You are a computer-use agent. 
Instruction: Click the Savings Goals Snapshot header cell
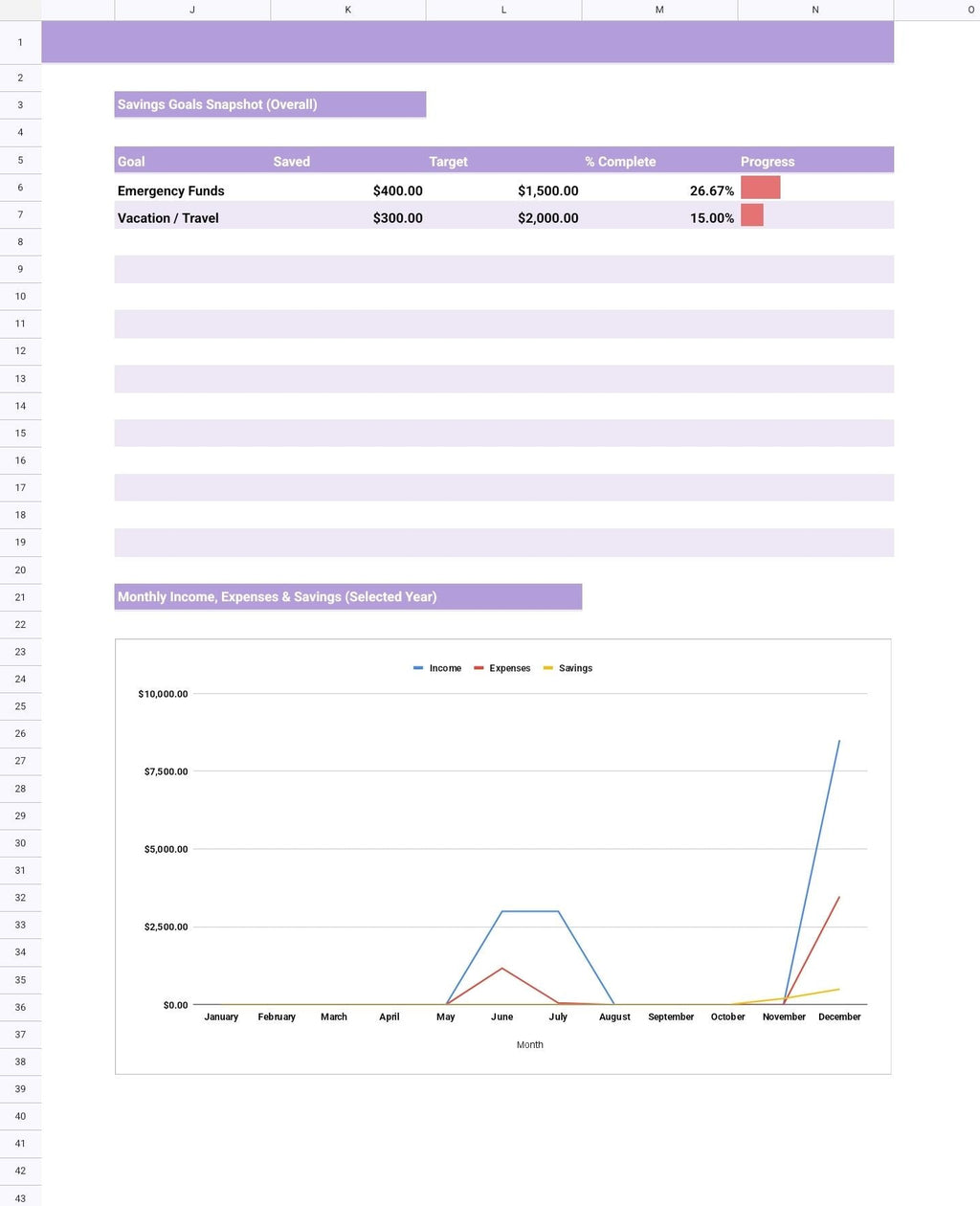(x=216, y=104)
